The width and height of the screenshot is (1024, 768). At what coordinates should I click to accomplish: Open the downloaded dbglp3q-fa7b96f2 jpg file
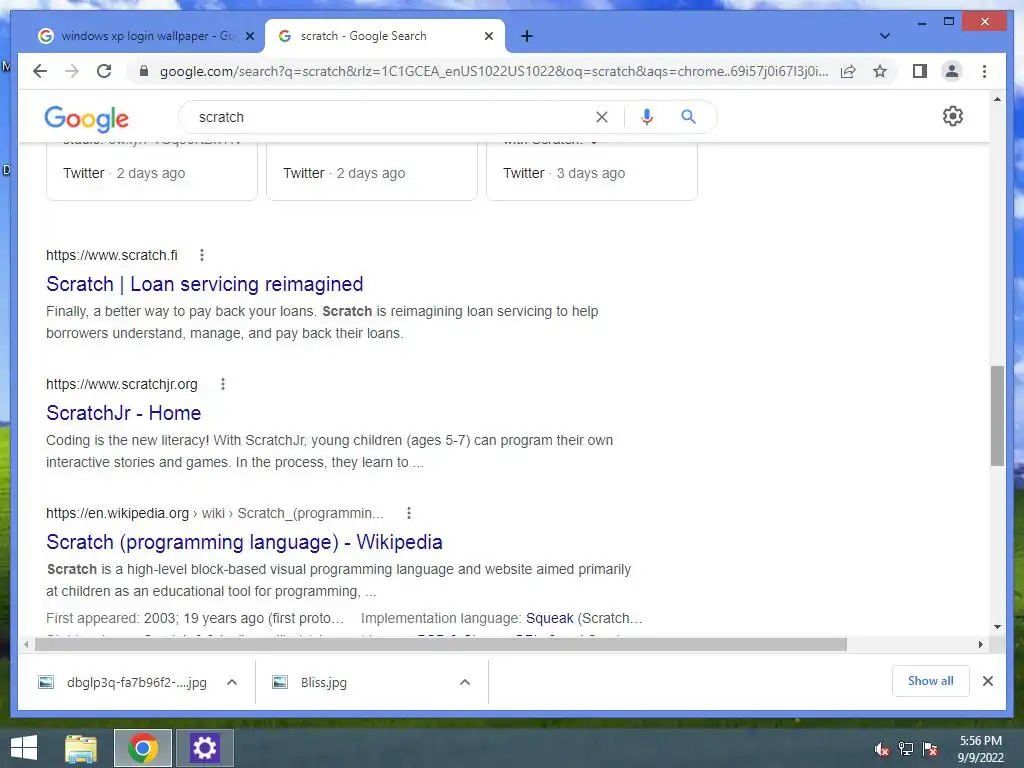136,682
